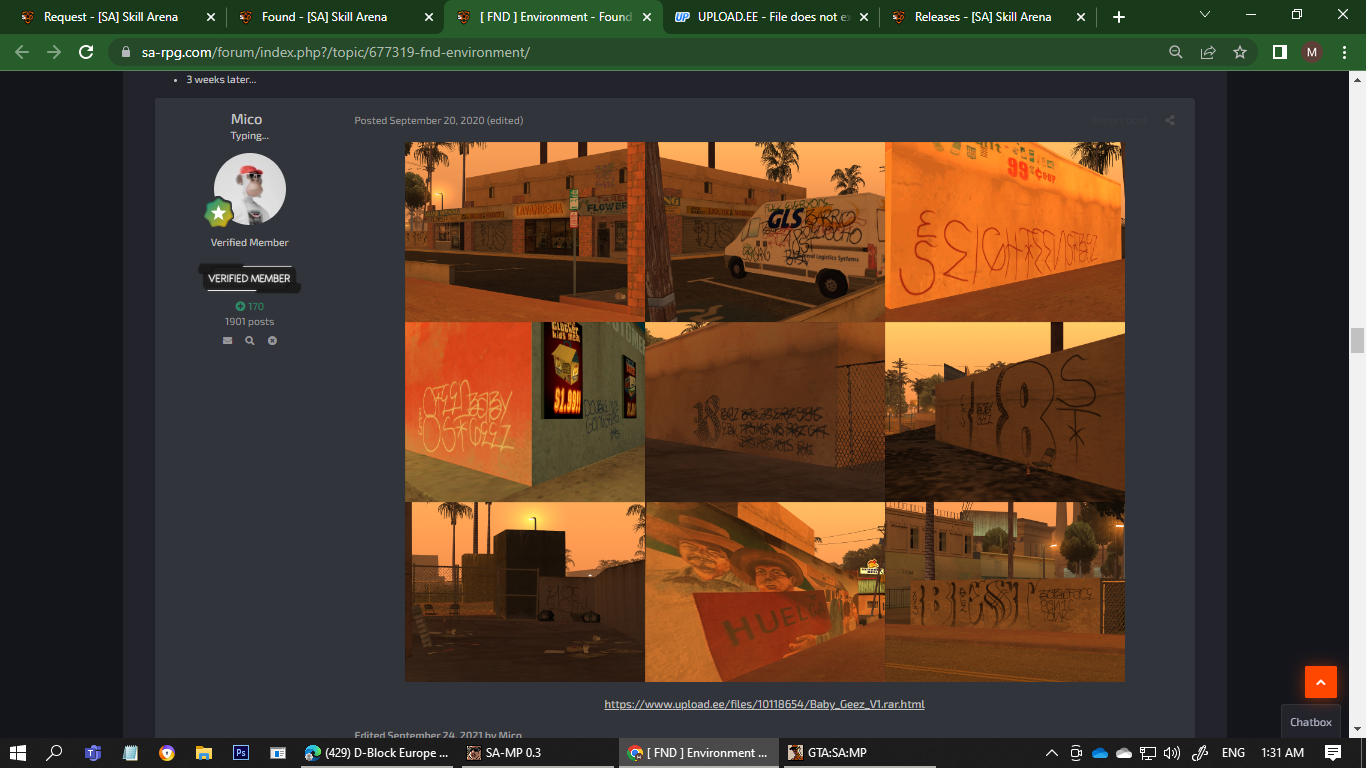The height and width of the screenshot is (768, 1366).
Task: Click the VERIFIED MEMBER rank banner
Action: [x=249, y=278]
